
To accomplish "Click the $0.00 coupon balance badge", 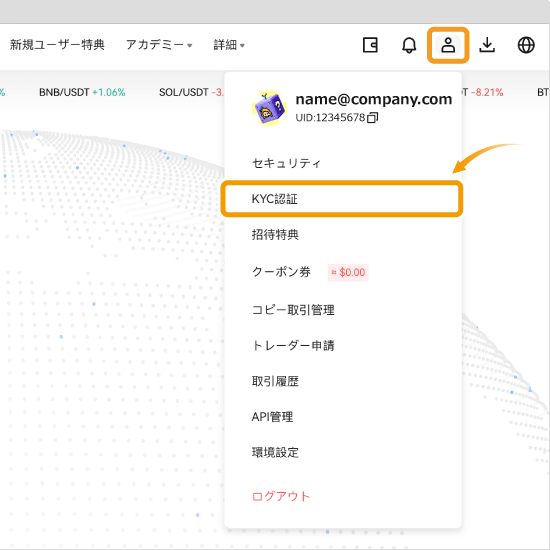I will click(x=348, y=272).
